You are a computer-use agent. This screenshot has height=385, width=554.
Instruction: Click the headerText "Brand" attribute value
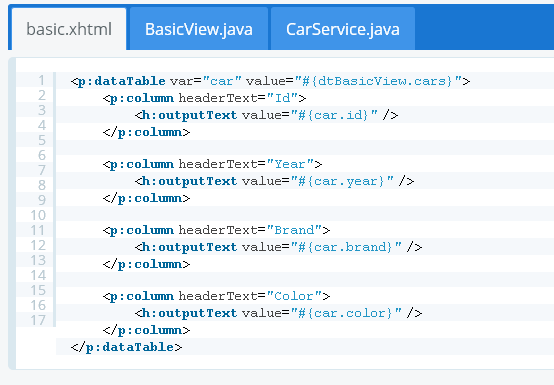(294, 230)
